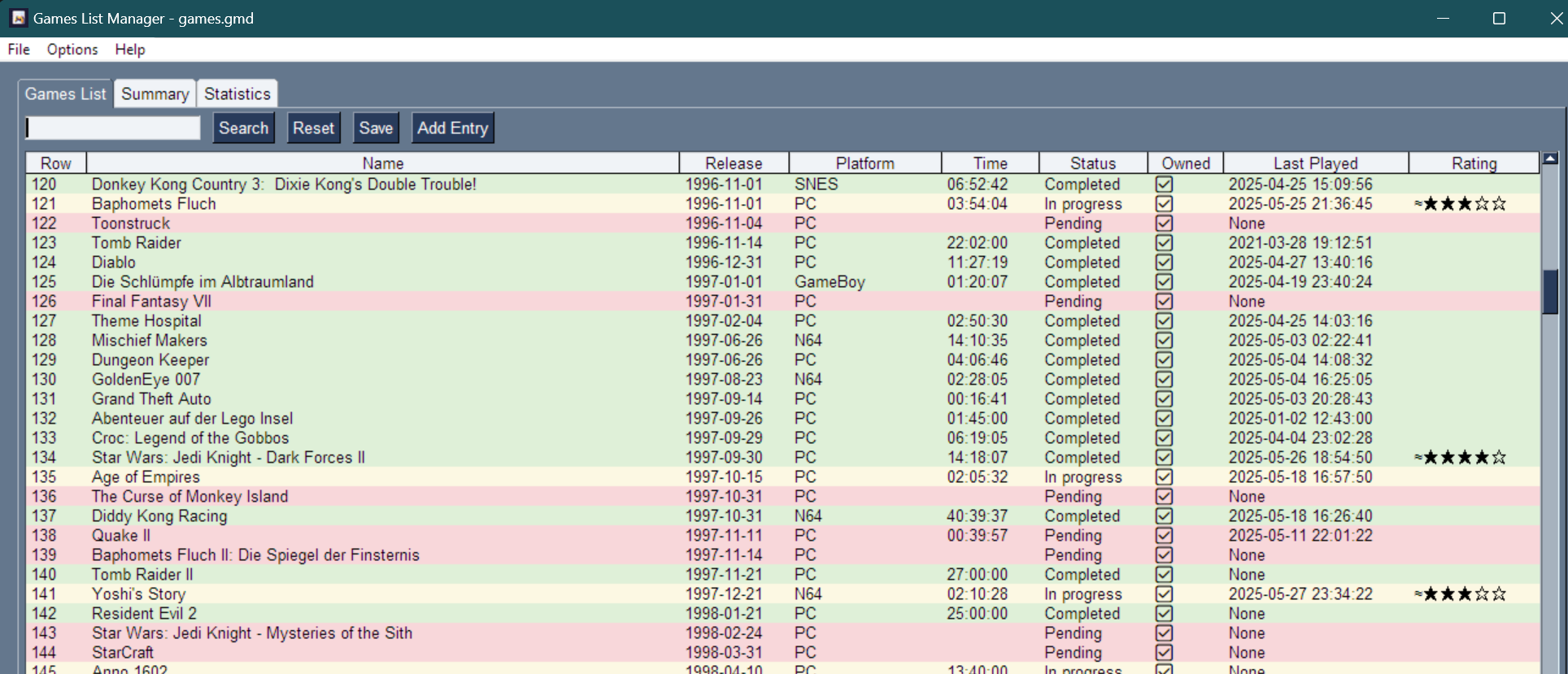Click the Owned column header
Image resolution: width=1568 pixels, height=674 pixels.
coord(1186,163)
